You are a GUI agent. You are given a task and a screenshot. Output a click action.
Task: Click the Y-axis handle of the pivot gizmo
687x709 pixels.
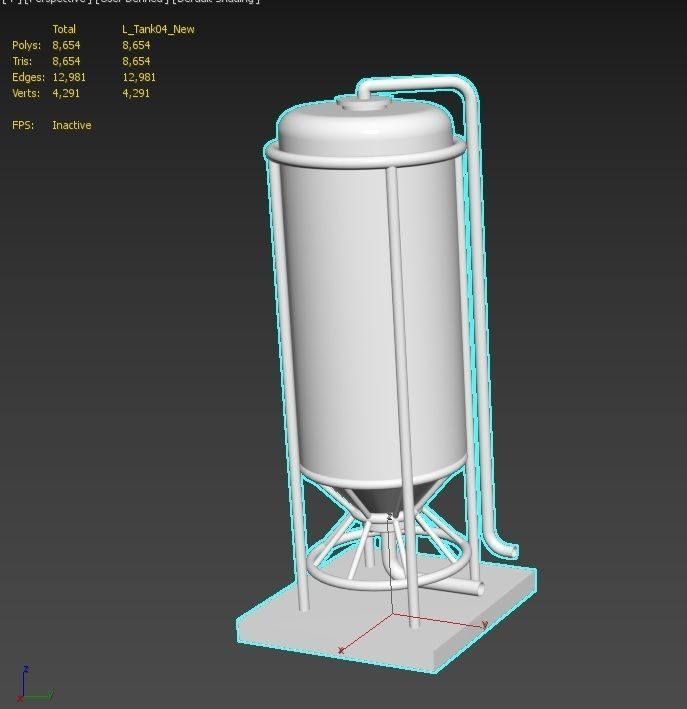coord(484,625)
